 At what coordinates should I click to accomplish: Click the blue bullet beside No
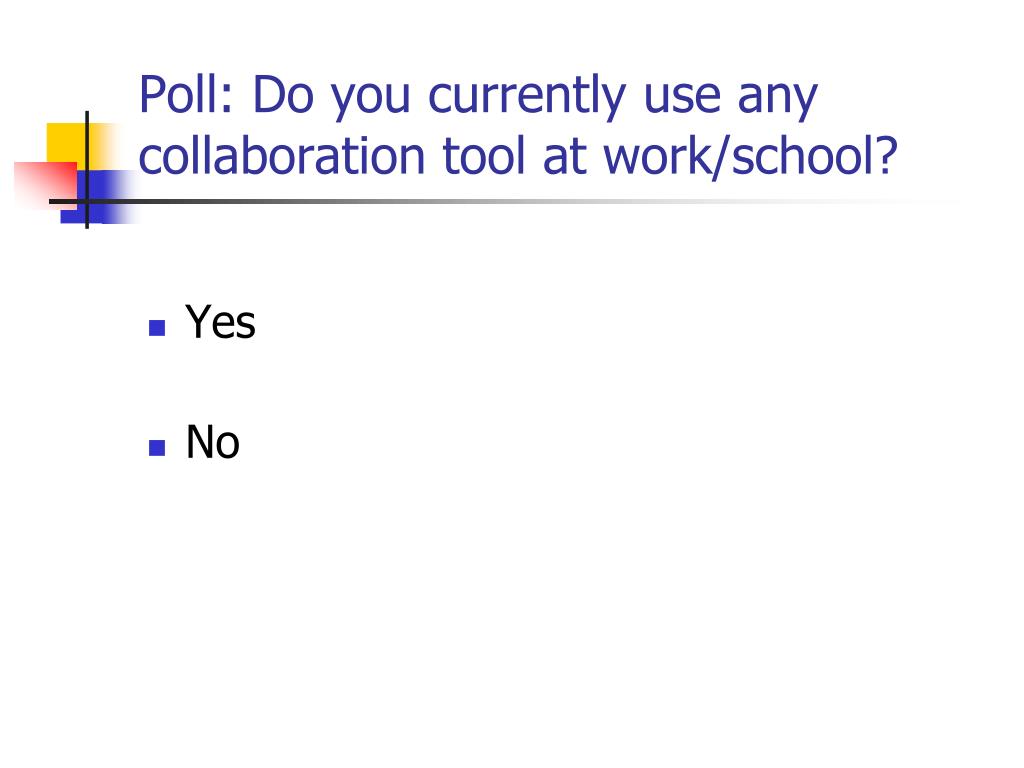tap(157, 447)
